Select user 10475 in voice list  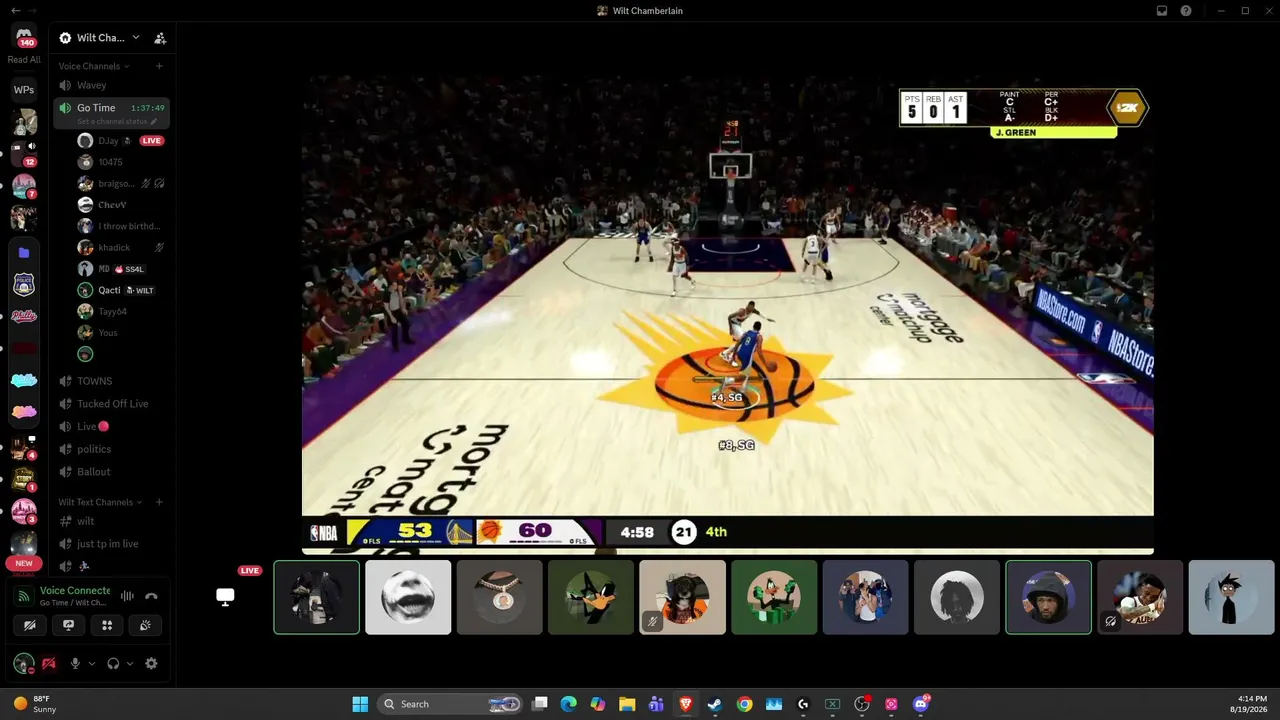pos(121,162)
